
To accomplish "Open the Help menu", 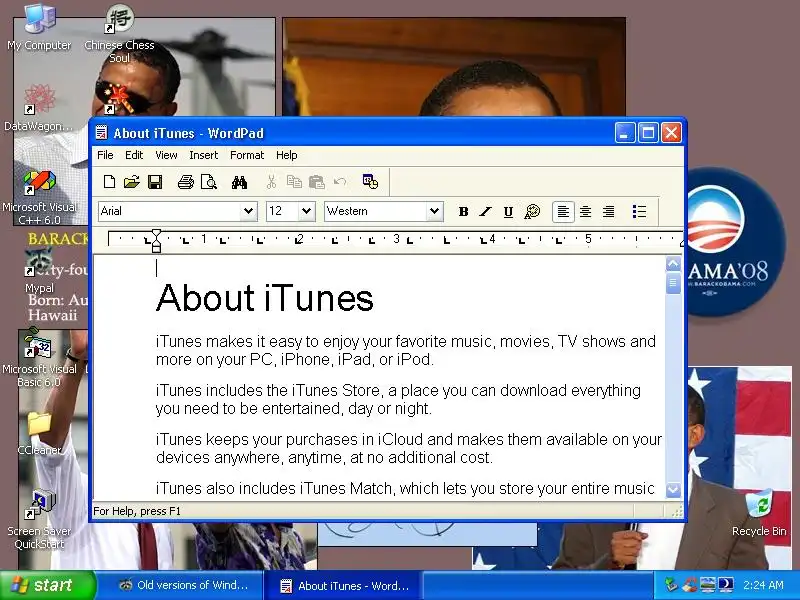I will tap(287, 155).
